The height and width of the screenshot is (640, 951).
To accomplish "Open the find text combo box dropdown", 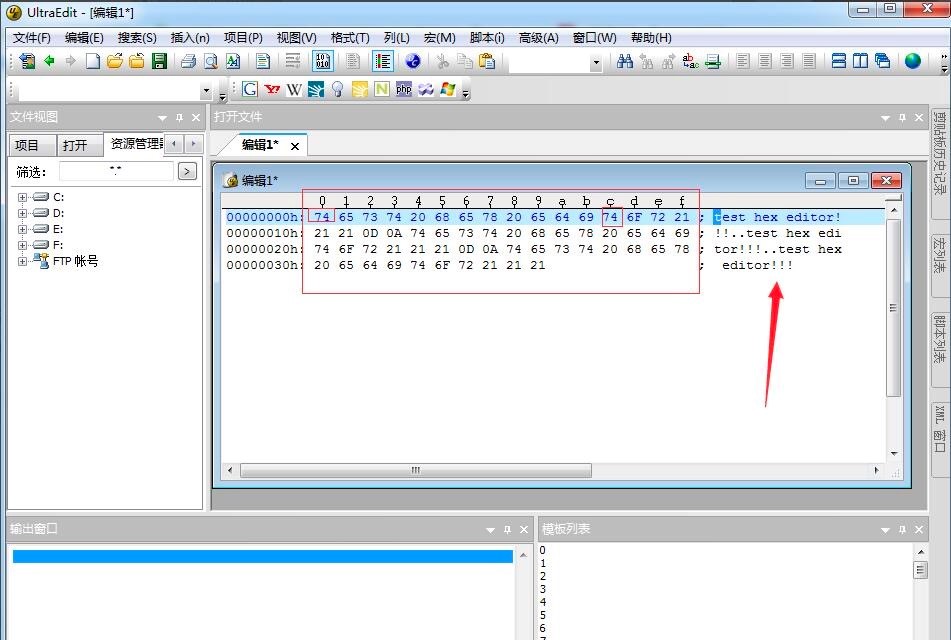I will point(596,62).
